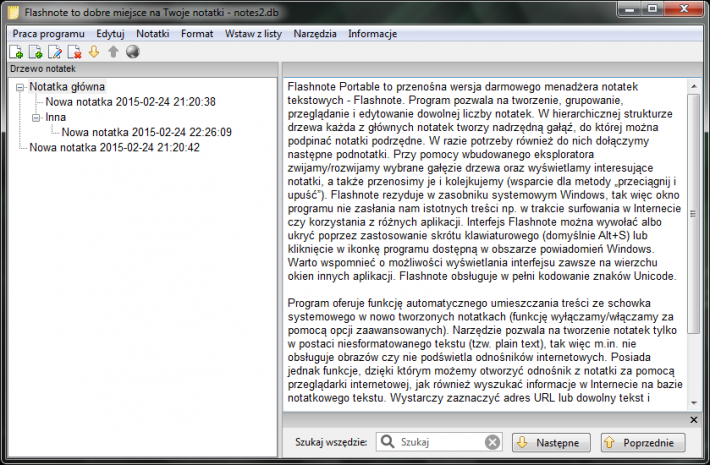Add a subnote with the lined-page plus icon

pyautogui.click(x=36, y=52)
